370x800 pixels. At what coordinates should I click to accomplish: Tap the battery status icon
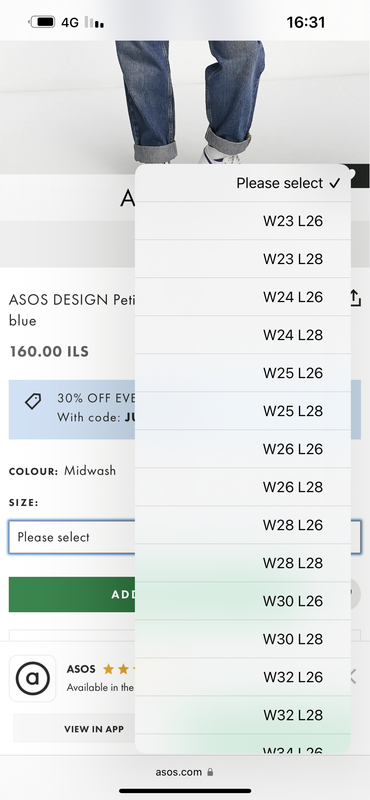42,22
